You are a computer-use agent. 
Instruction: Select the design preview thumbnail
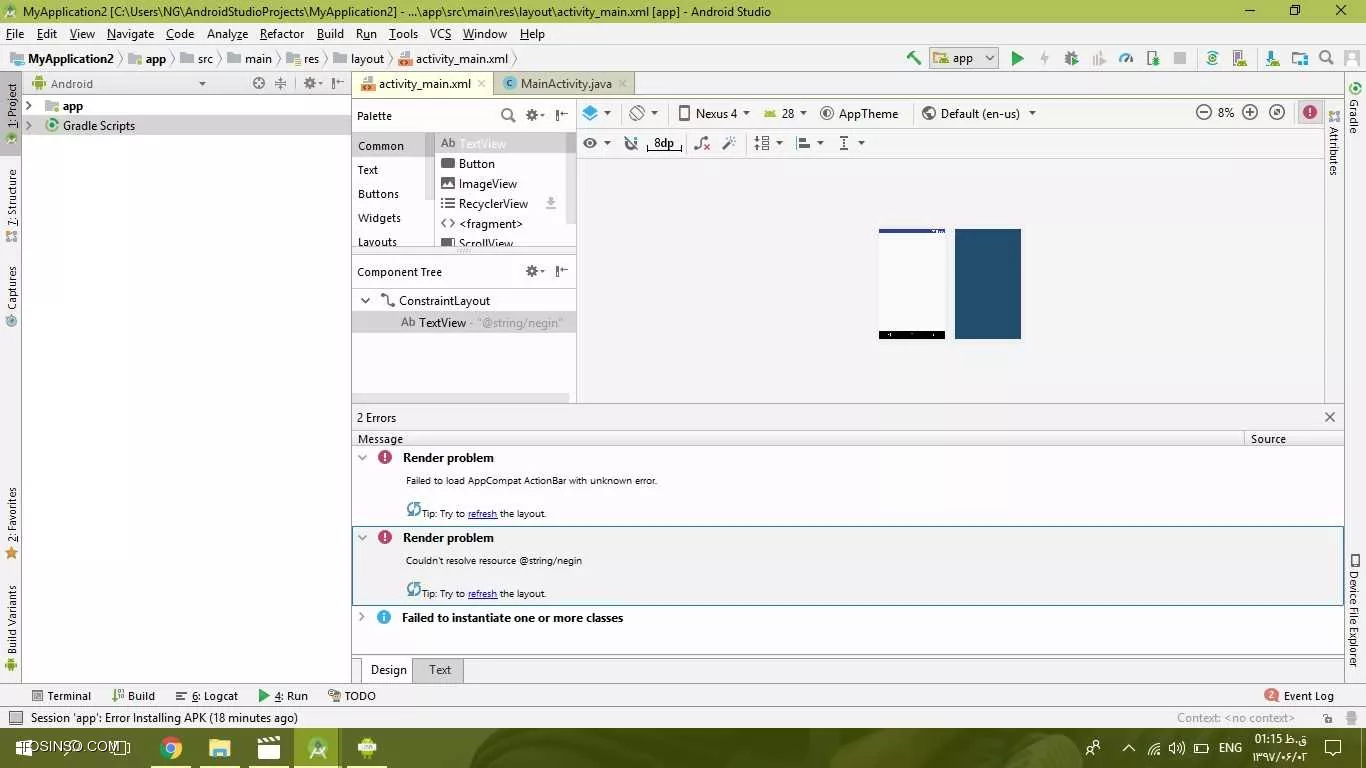coord(912,284)
